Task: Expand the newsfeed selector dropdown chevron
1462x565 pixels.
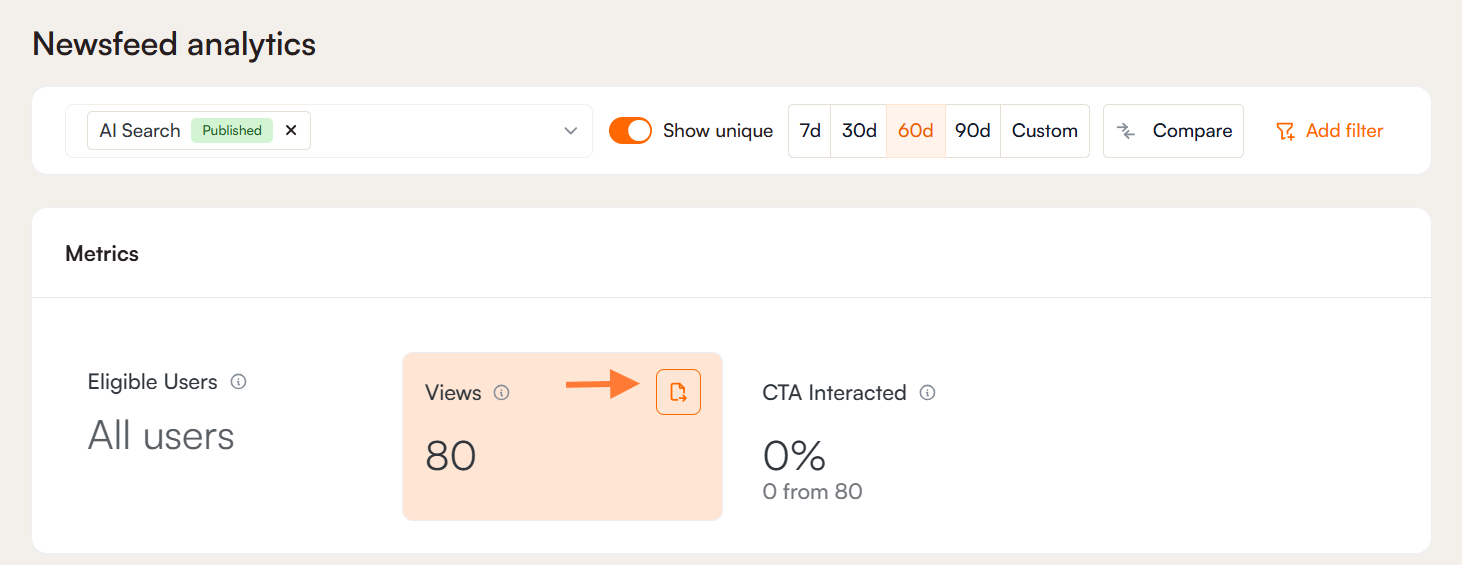Action: 571,131
